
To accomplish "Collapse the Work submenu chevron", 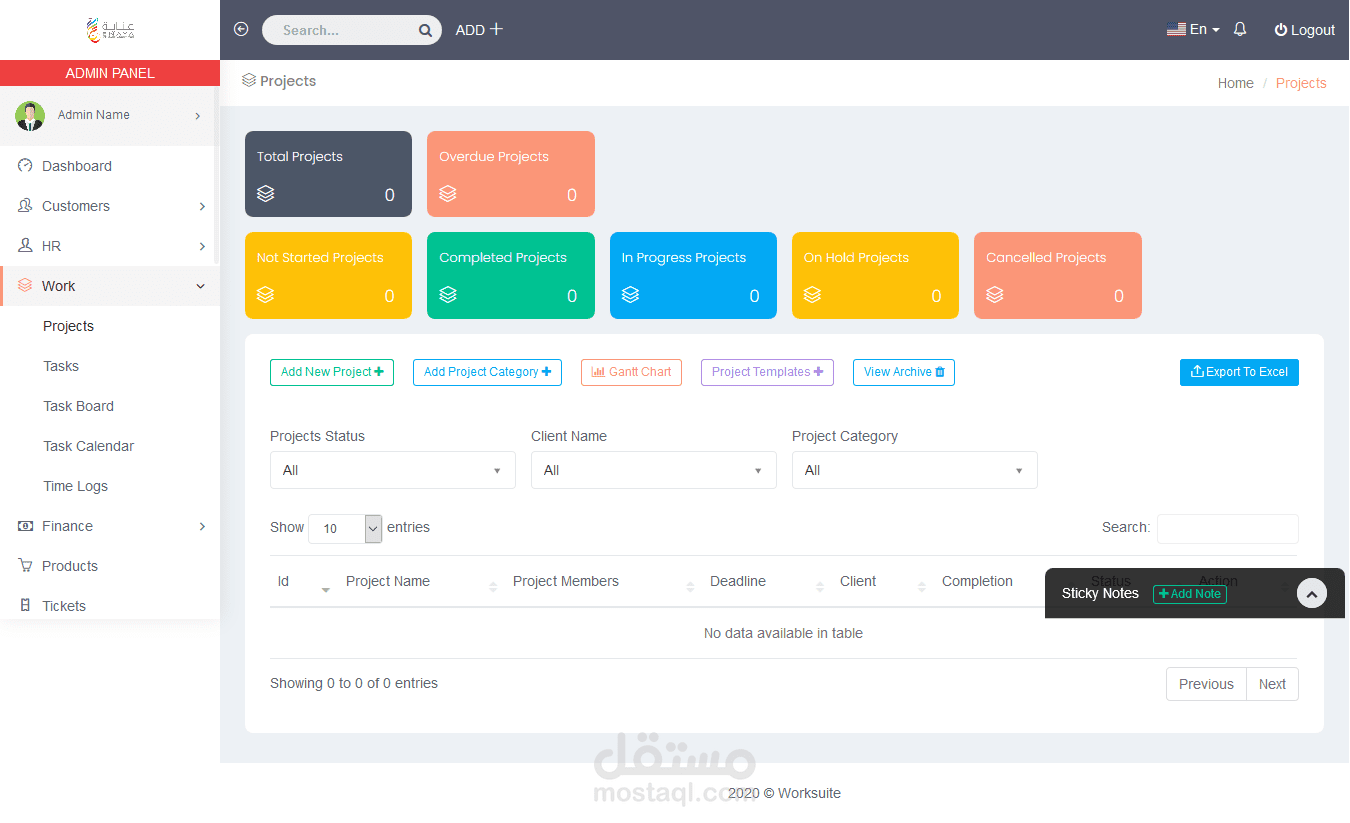I will pos(200,286).
